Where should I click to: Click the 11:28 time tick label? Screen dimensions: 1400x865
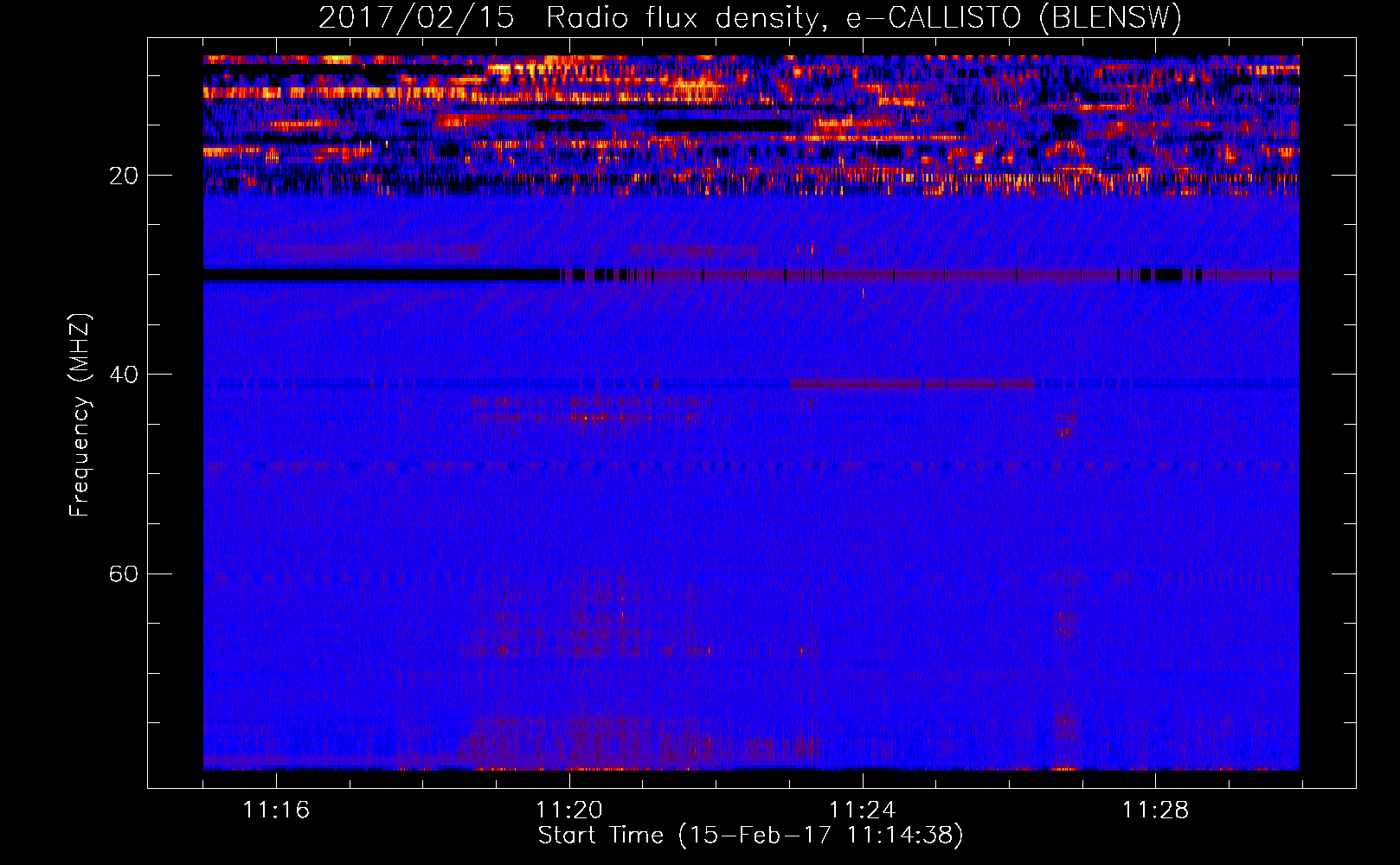click(x=1155, y=811)
